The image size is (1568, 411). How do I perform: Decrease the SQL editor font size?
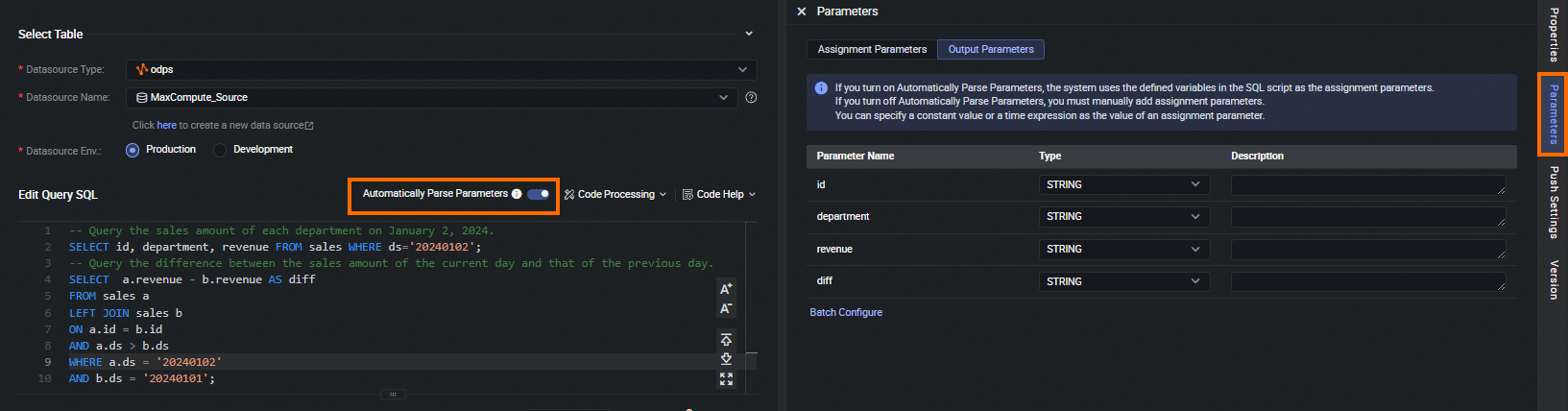(x=726, y=308)
